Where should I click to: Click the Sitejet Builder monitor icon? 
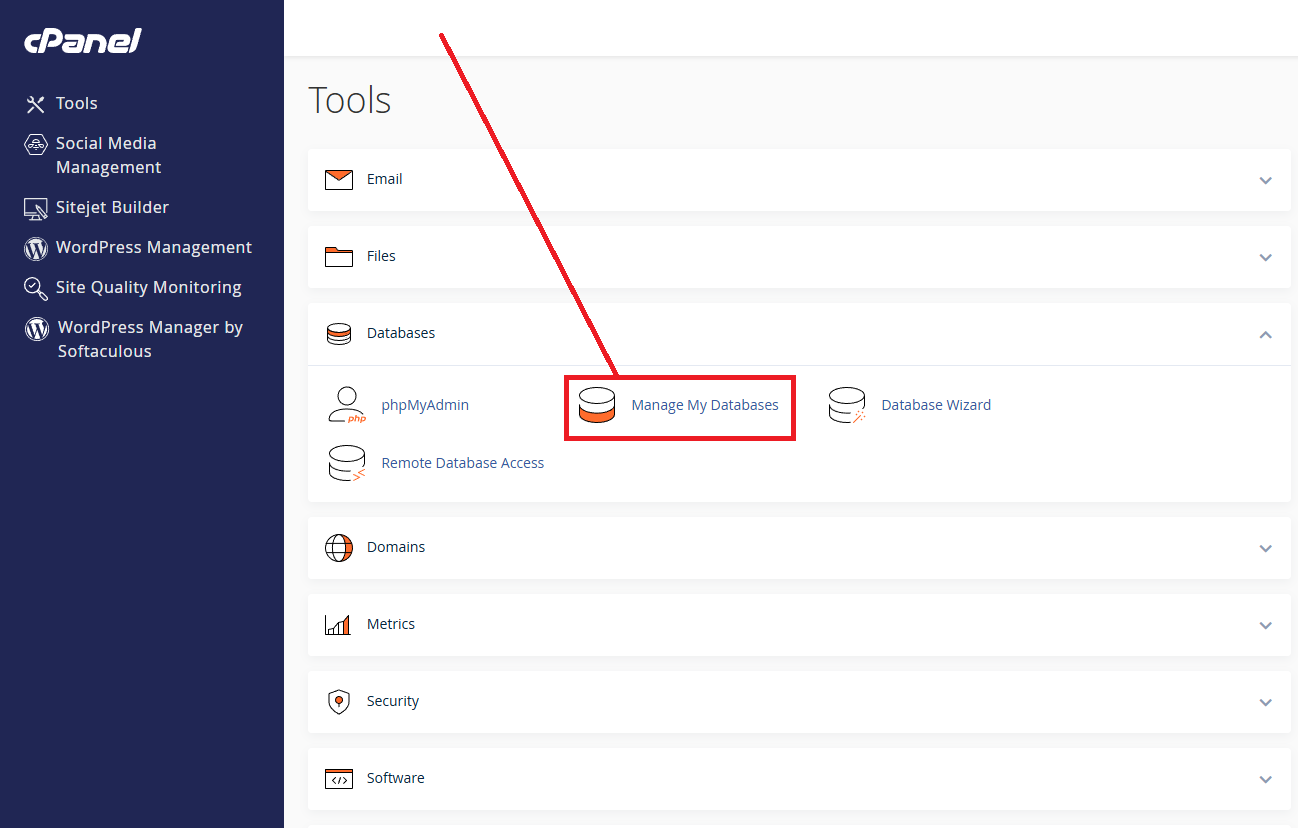click(x=36, y=208)
